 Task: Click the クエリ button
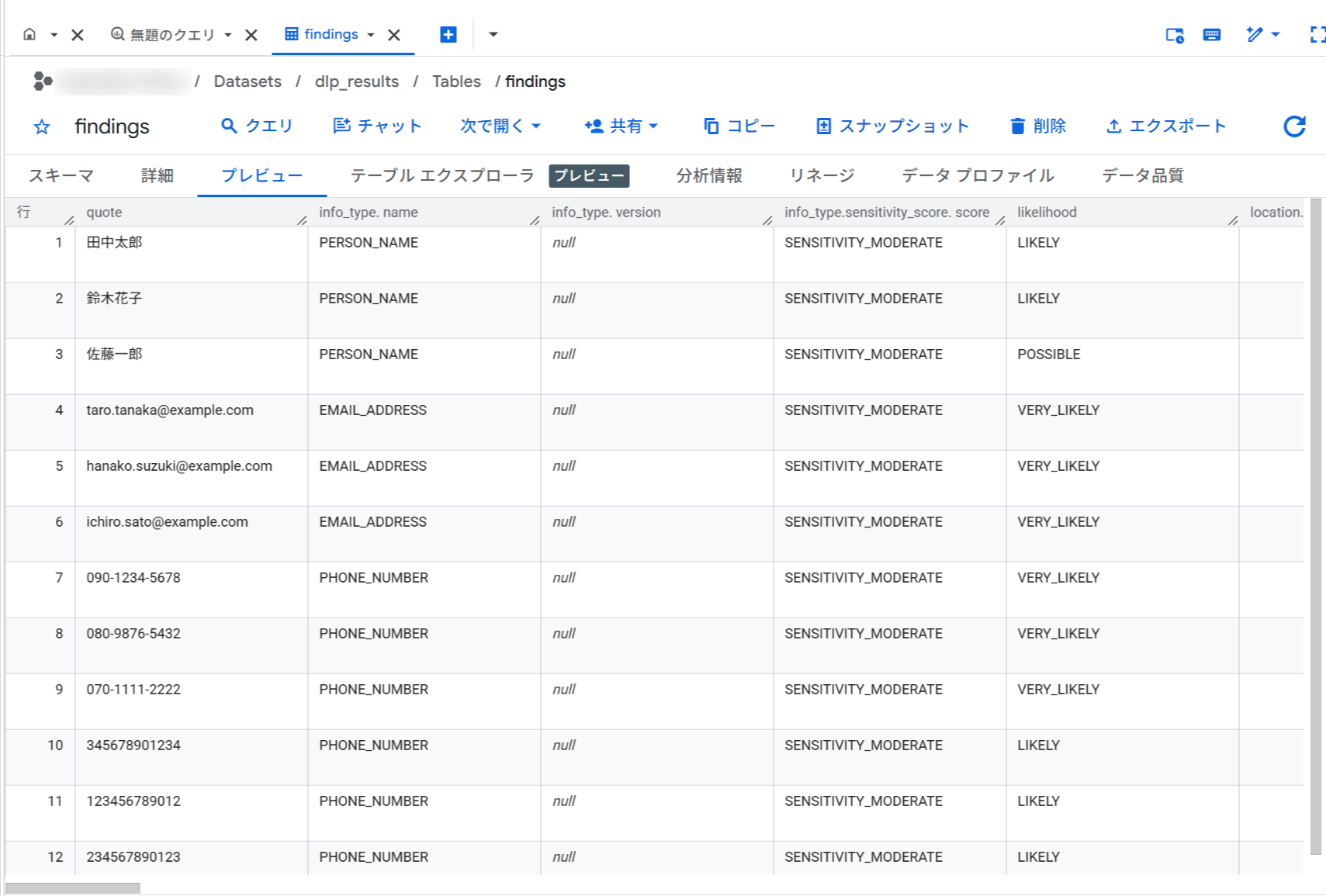click(257, 126)
